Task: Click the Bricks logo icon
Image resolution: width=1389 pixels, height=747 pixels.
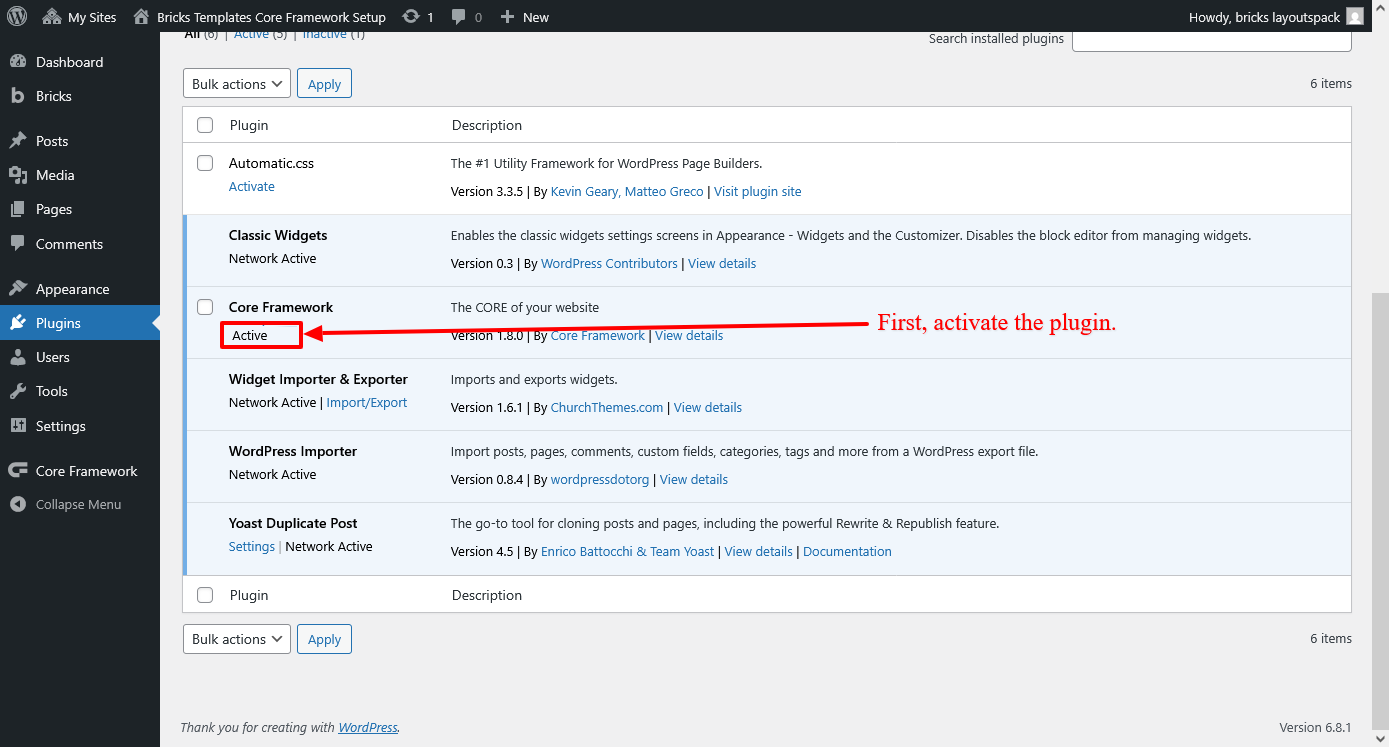Action: [18, 96]
